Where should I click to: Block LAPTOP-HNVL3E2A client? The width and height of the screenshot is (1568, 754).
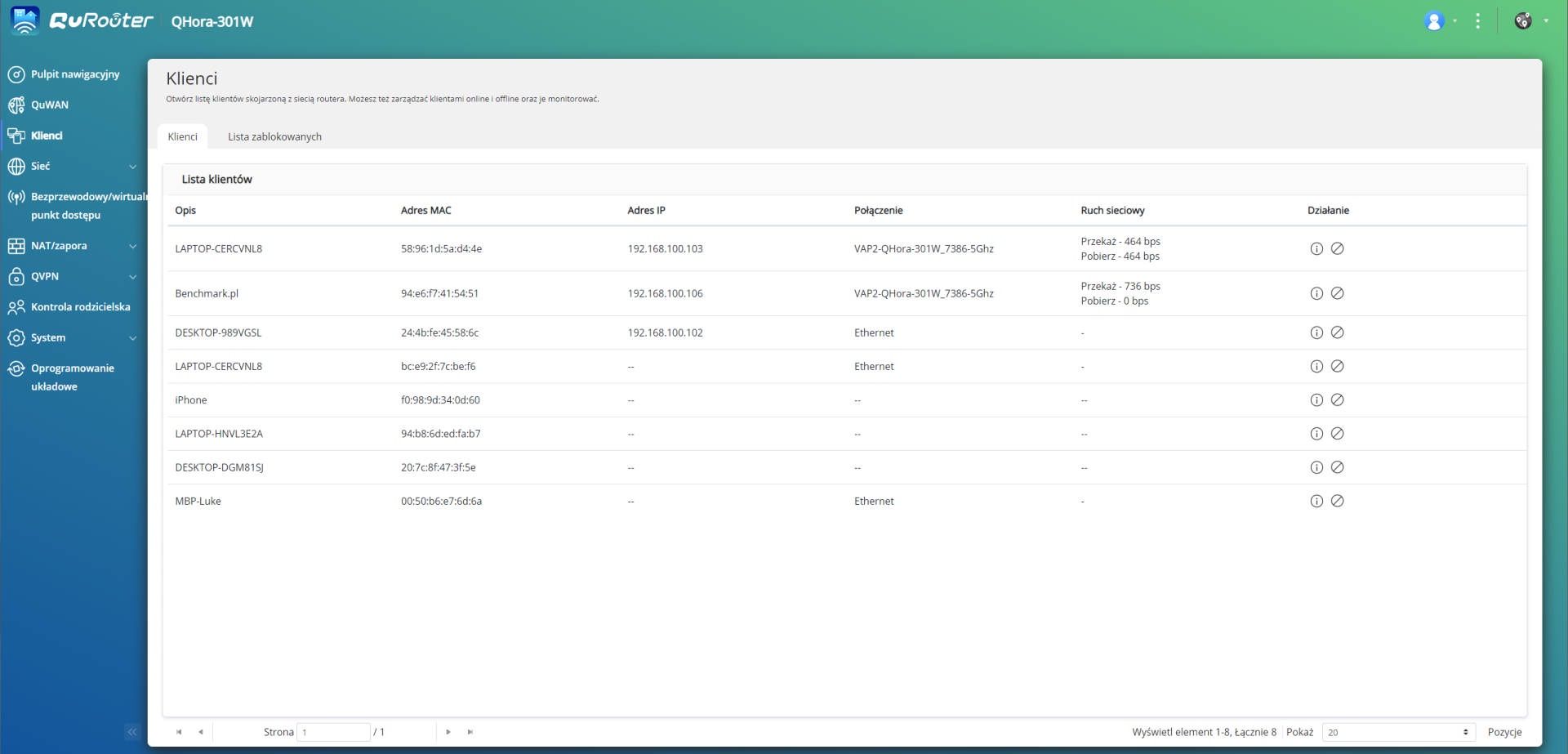[x=1337, y=434]
